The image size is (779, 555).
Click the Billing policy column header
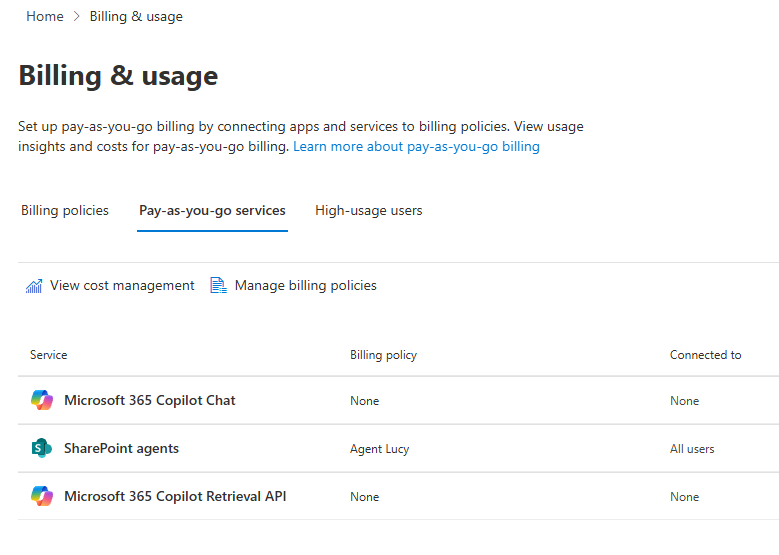[x=383, y=355]
